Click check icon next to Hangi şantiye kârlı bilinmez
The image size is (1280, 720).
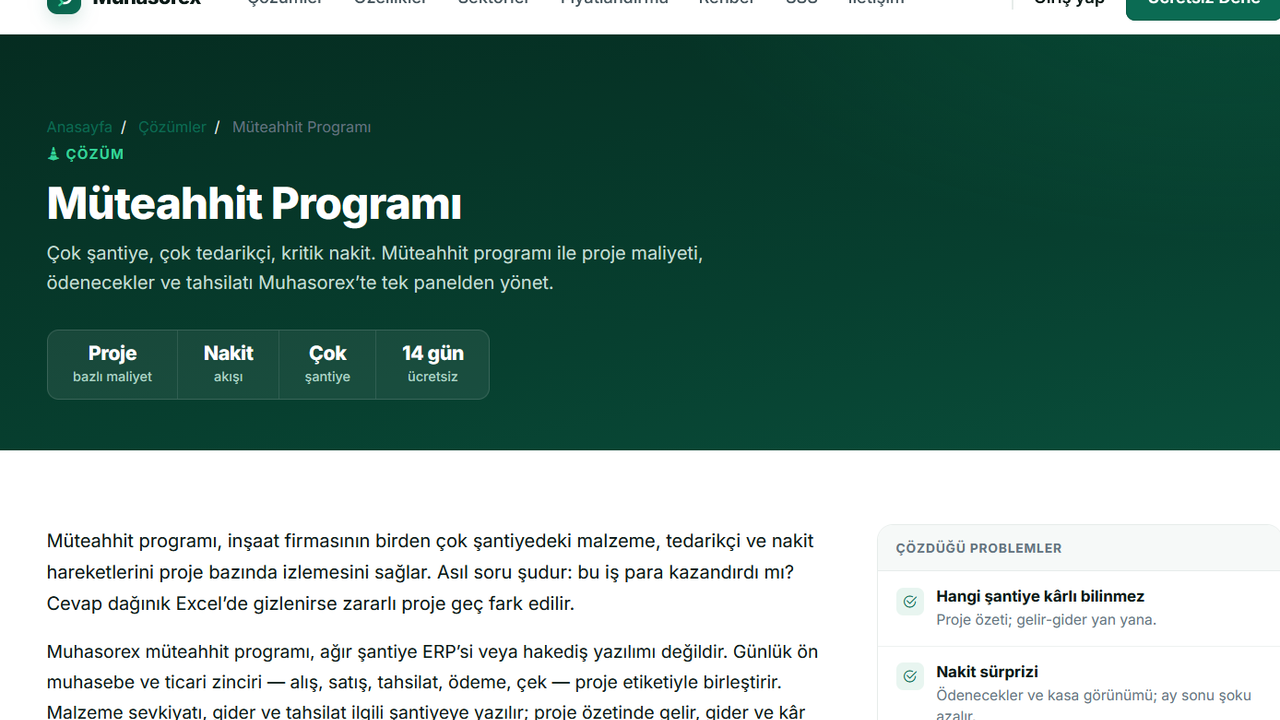(910, 602)
